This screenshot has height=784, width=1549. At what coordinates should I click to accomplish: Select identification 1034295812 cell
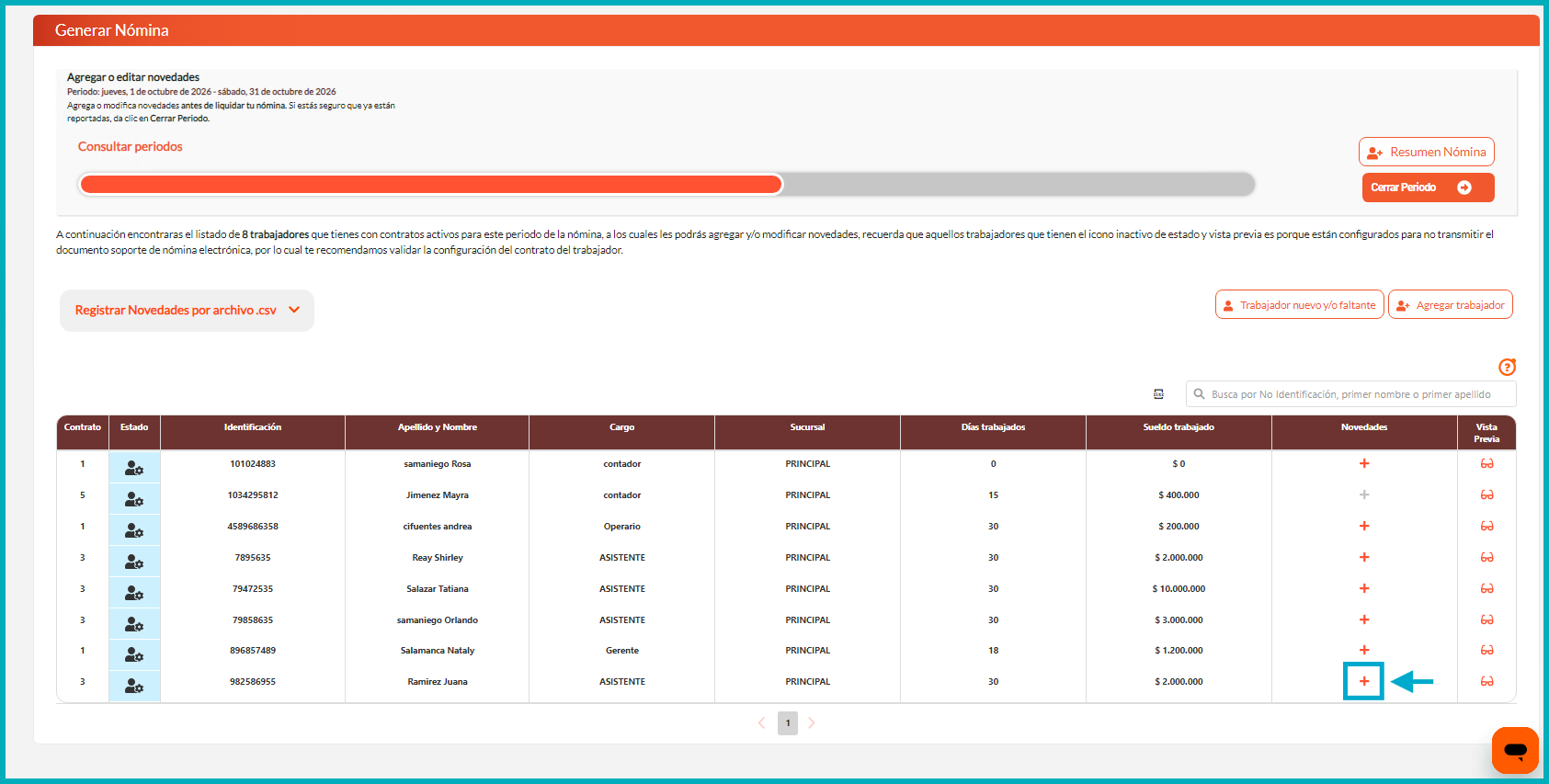coord(253,495)
